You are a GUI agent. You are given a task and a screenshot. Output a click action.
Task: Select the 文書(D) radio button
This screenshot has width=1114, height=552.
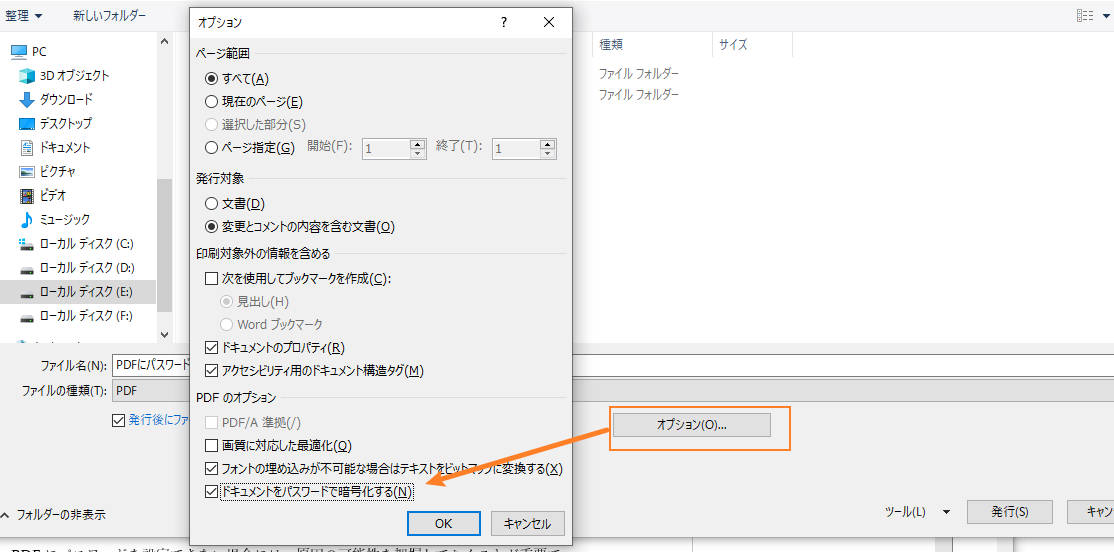211,204
